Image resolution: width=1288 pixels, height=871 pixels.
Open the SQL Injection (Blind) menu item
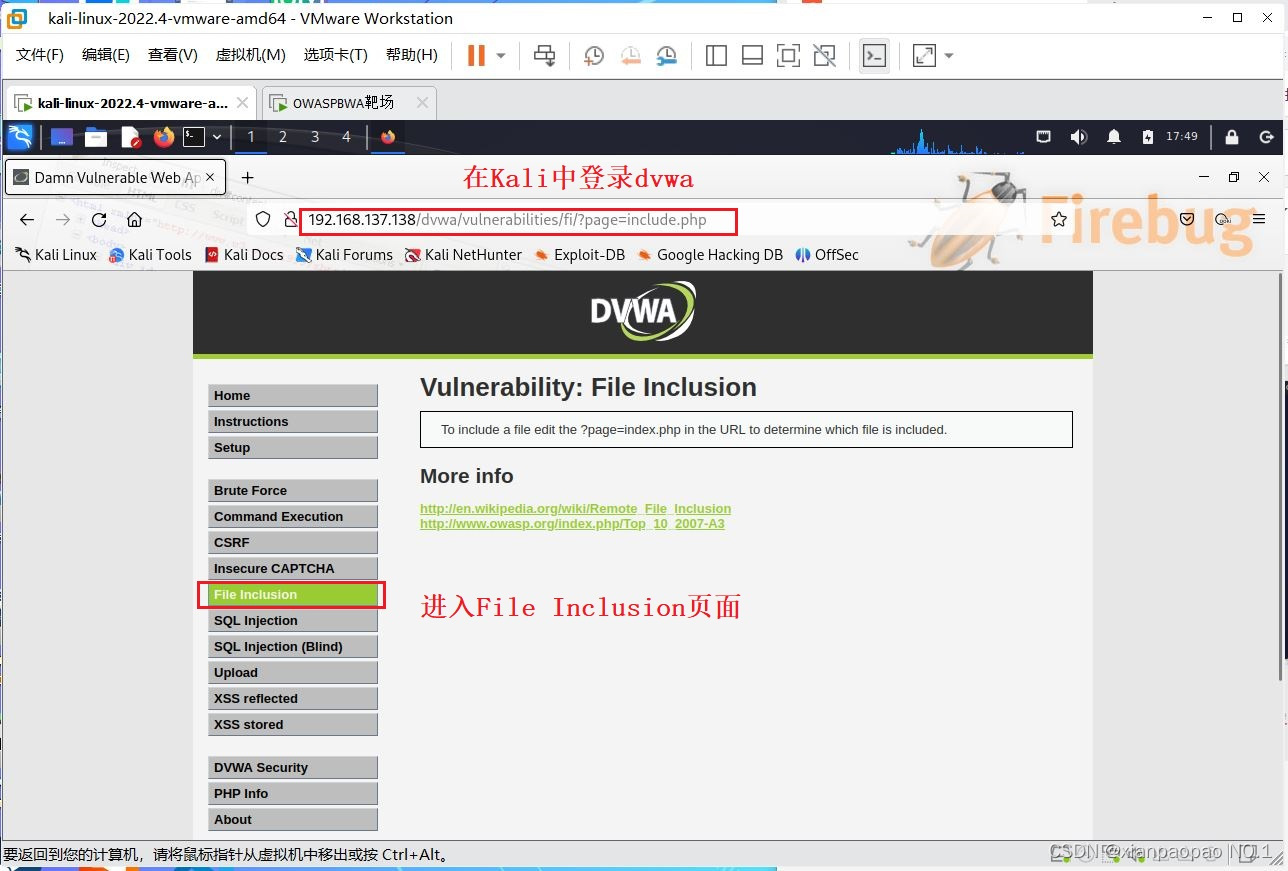click(x=293, y=647)
